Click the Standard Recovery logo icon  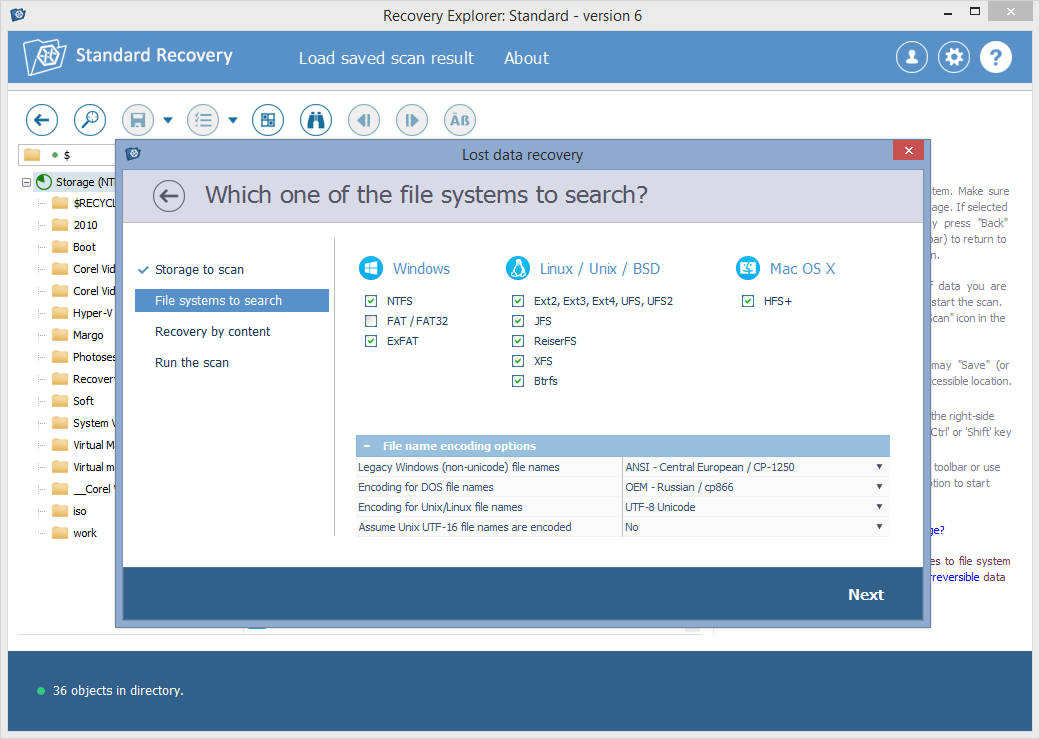pyautogui.click(x=44, y=56)
